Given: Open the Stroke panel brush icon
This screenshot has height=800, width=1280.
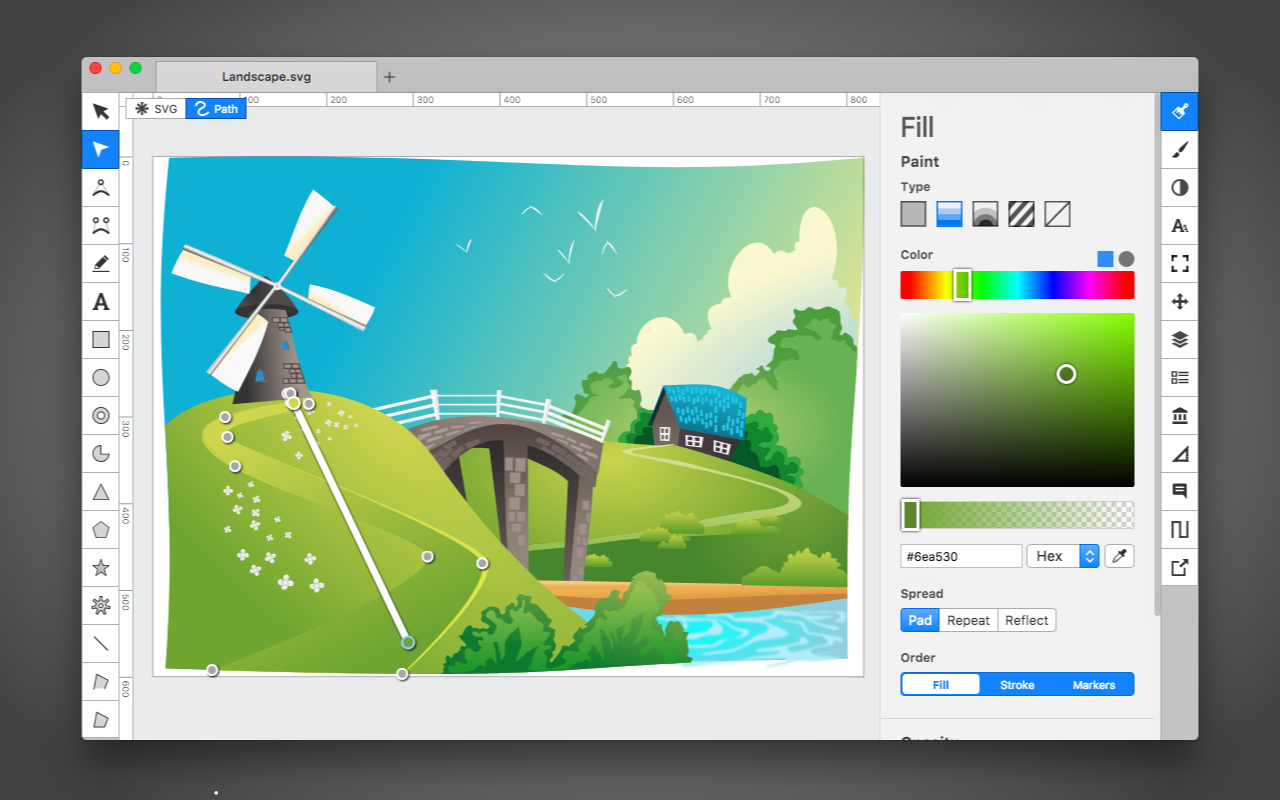Looking at the screenshot, I should (1179, 149).
